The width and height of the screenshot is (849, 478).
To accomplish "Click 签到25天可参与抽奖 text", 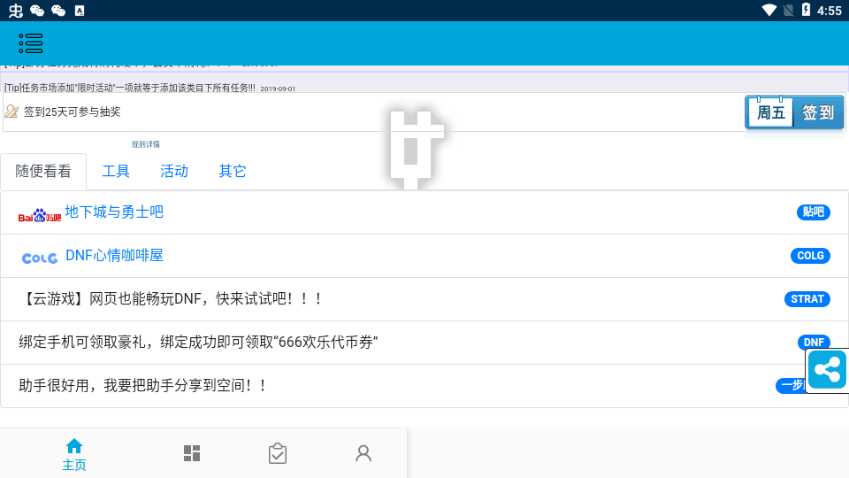I will 72,112.
